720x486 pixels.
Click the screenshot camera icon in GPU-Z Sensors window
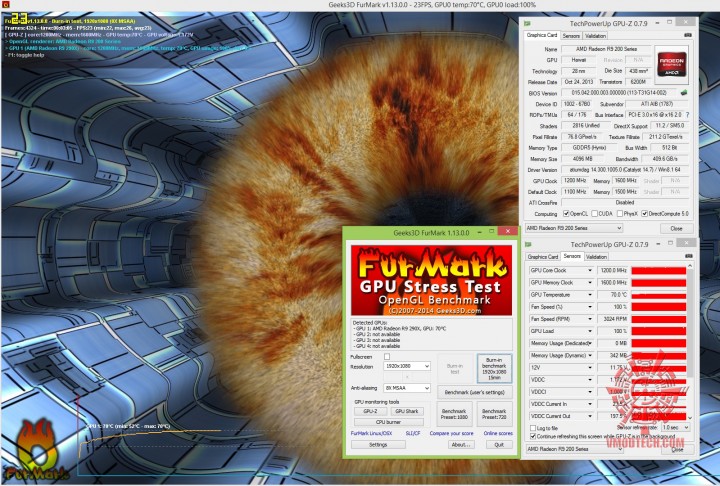coord(688,256)
